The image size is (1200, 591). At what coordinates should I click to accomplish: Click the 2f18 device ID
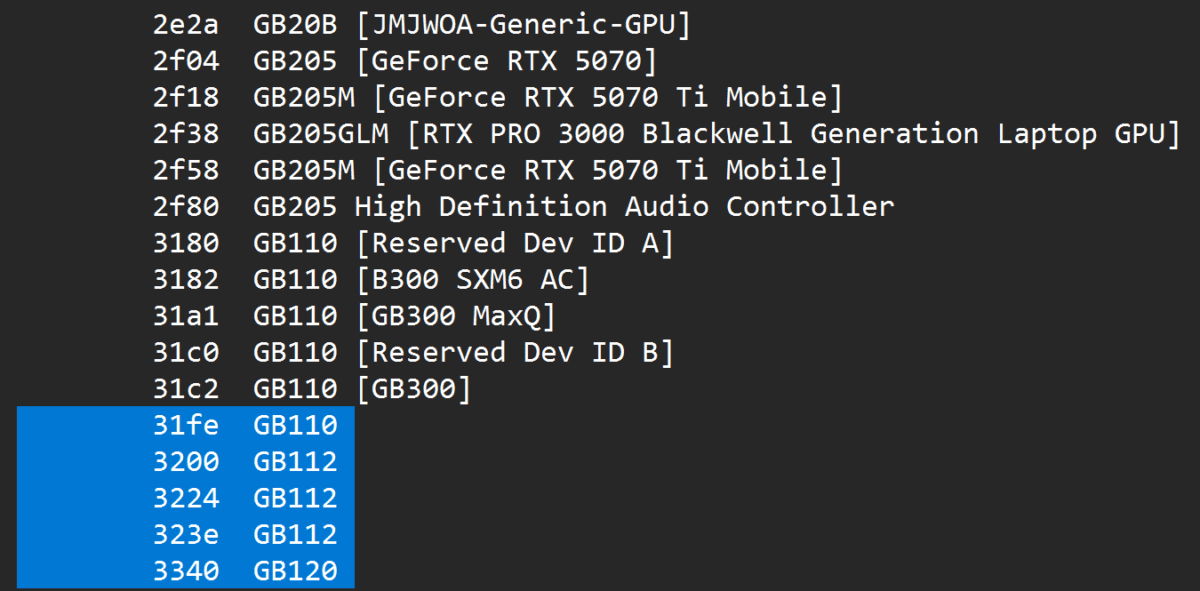pyautogui.click(x=186, y=98)
